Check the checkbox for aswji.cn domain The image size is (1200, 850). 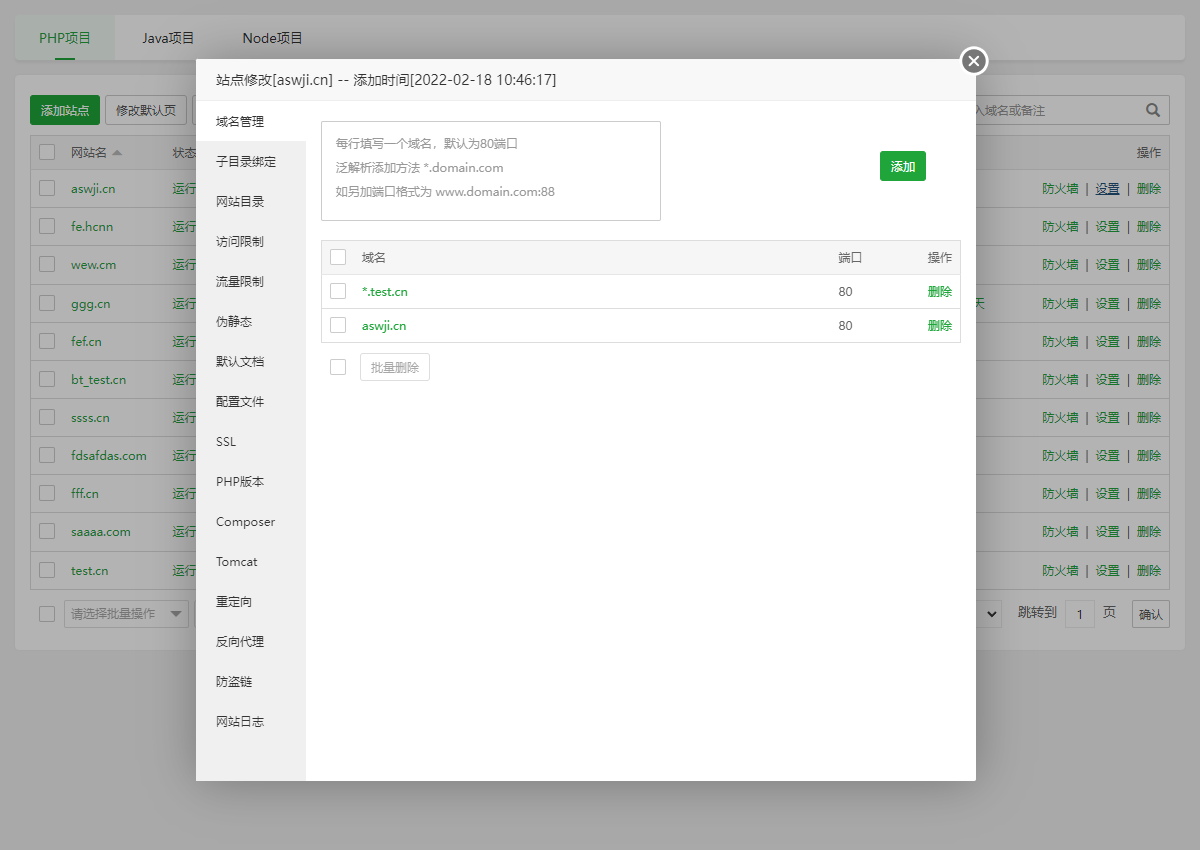tap(337, 325)
